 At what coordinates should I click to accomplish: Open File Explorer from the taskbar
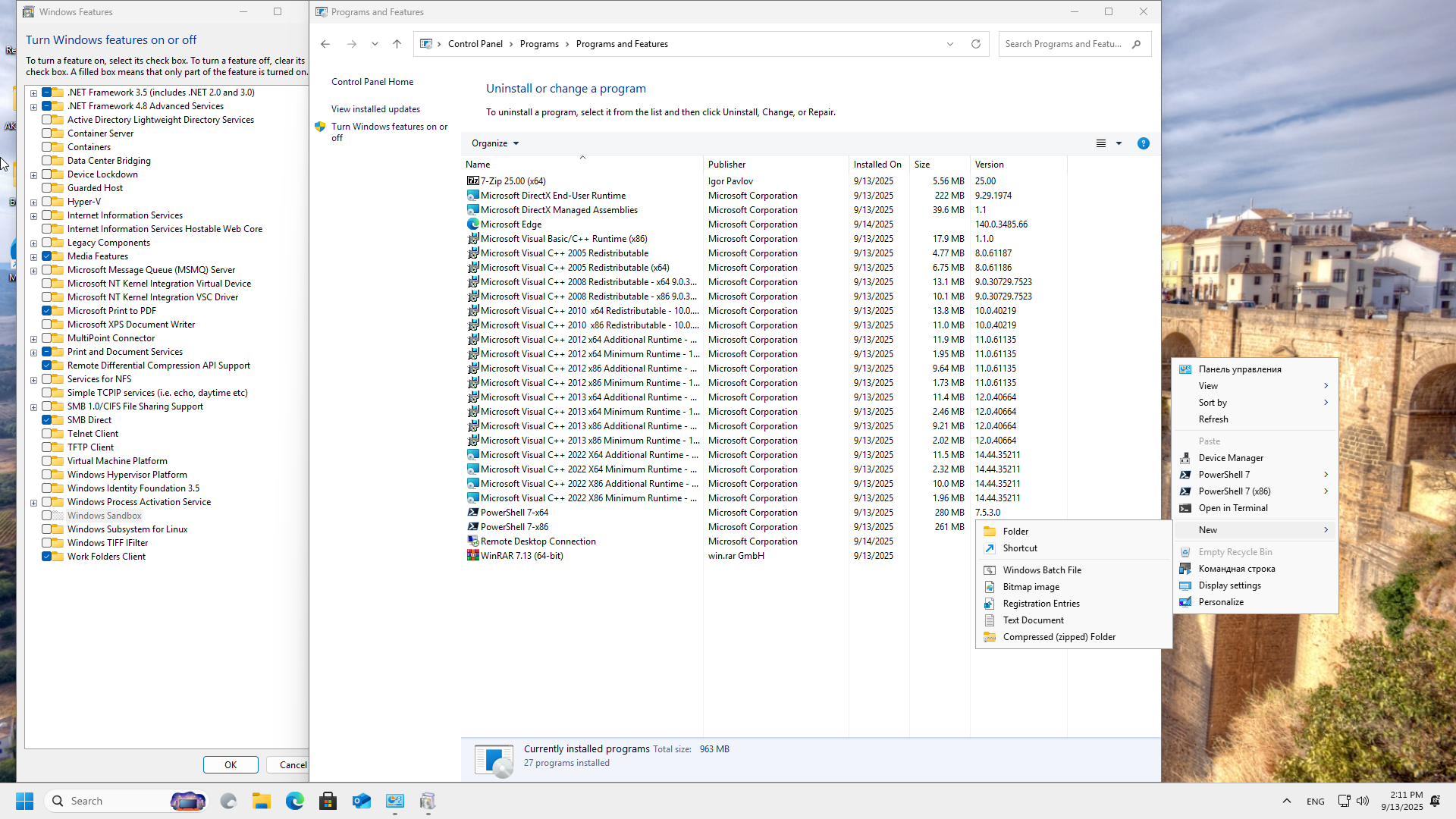262,801
